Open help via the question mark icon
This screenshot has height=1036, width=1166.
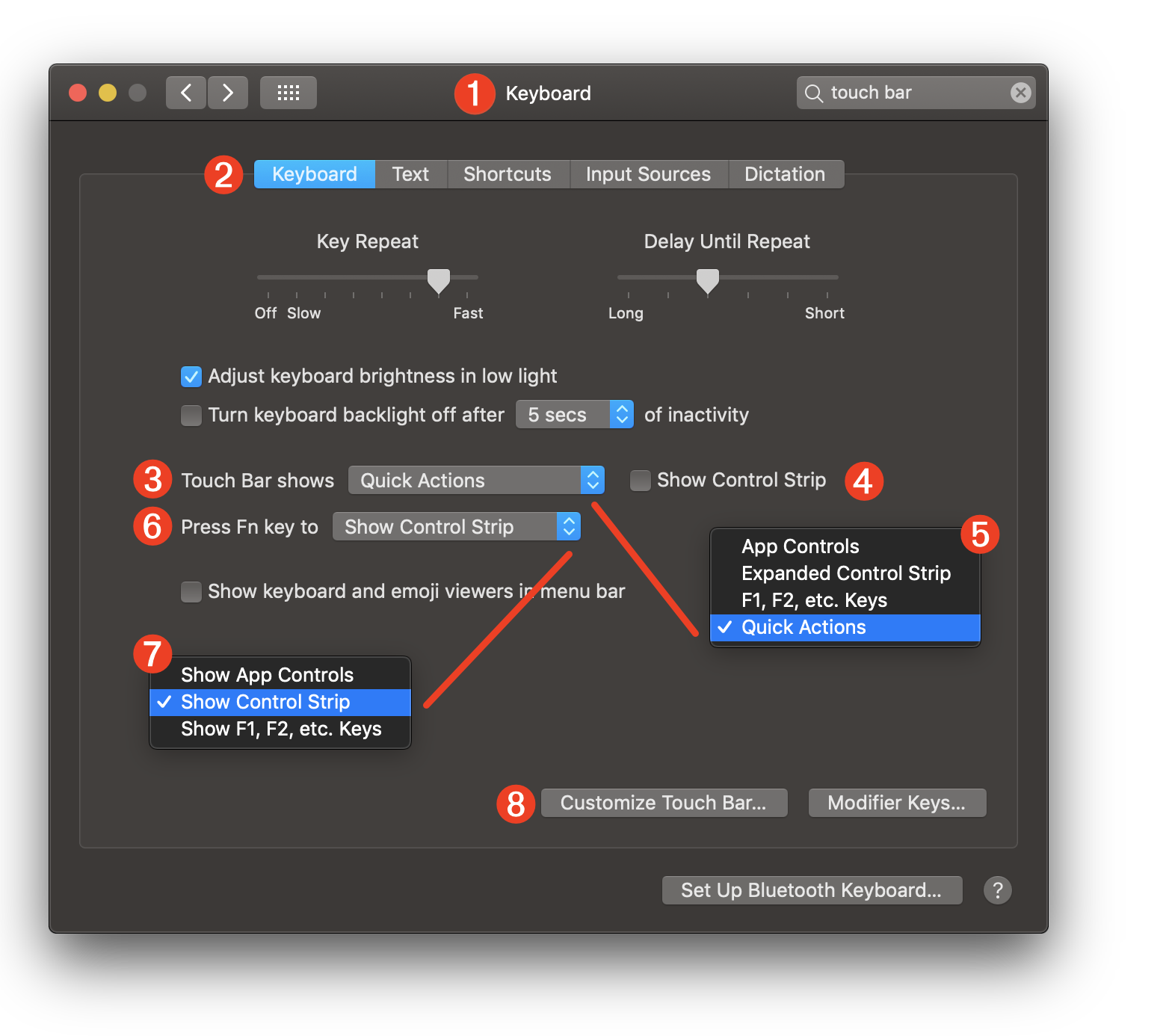tap(997, 889)
